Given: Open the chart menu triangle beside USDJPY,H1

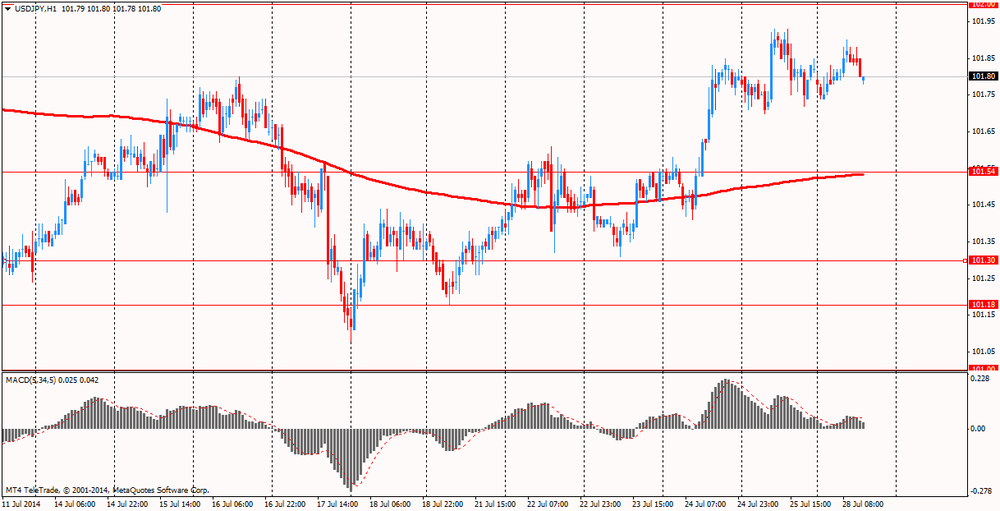Looking at the screenshot, I should (x=6, y=9).
